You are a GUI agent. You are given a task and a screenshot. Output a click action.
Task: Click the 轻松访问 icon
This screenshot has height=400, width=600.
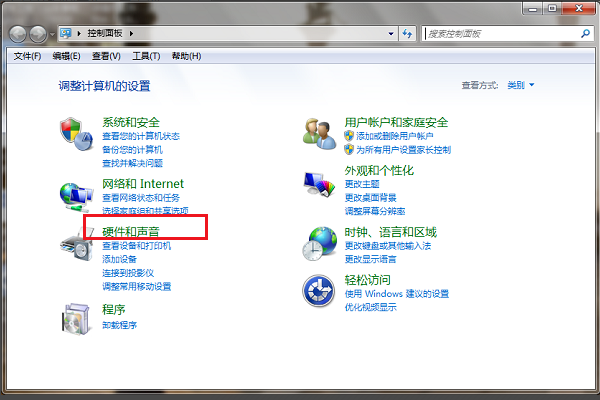pos(319,290)
